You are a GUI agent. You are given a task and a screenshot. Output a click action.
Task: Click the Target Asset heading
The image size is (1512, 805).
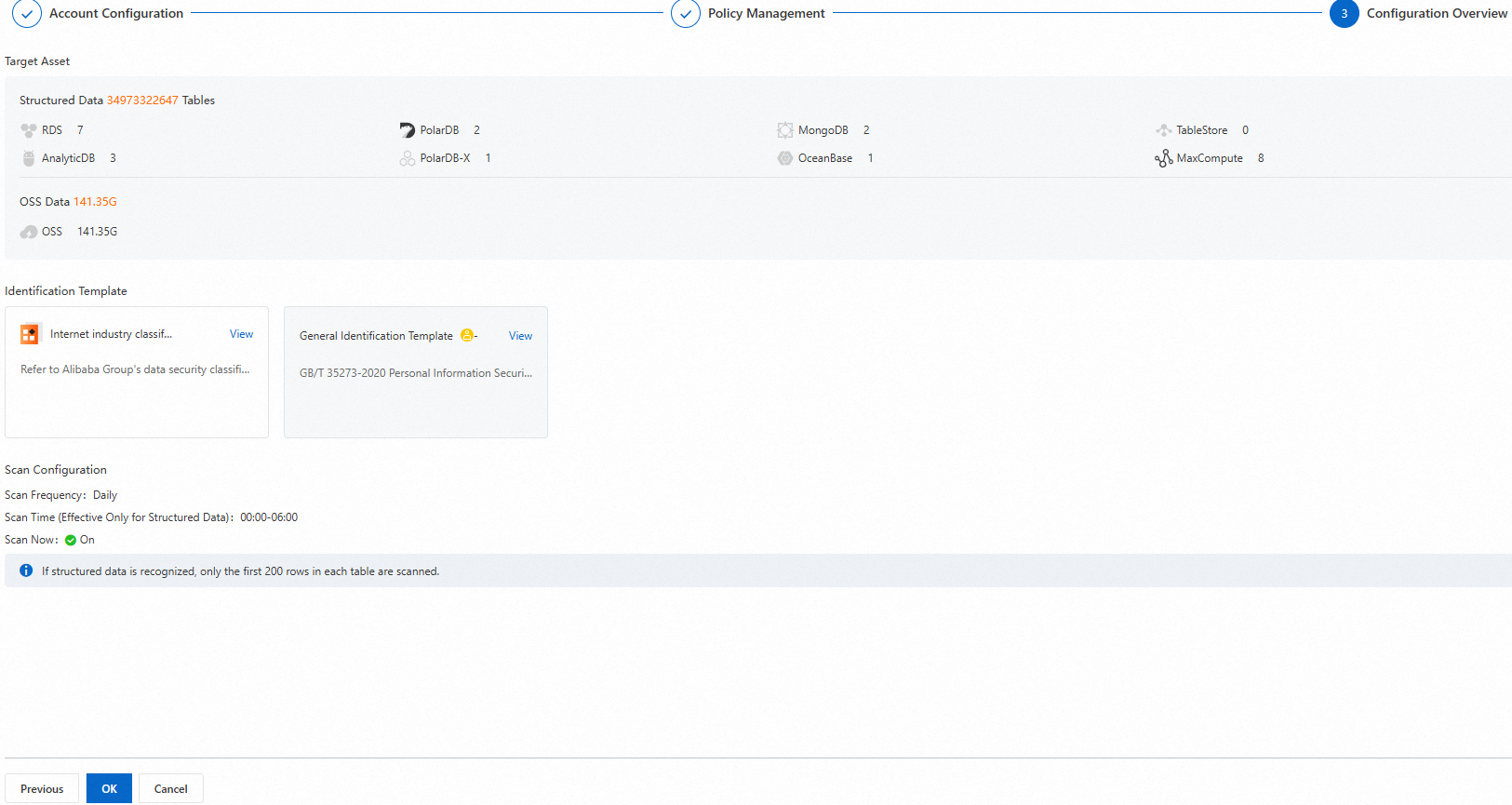coord(37,61)
